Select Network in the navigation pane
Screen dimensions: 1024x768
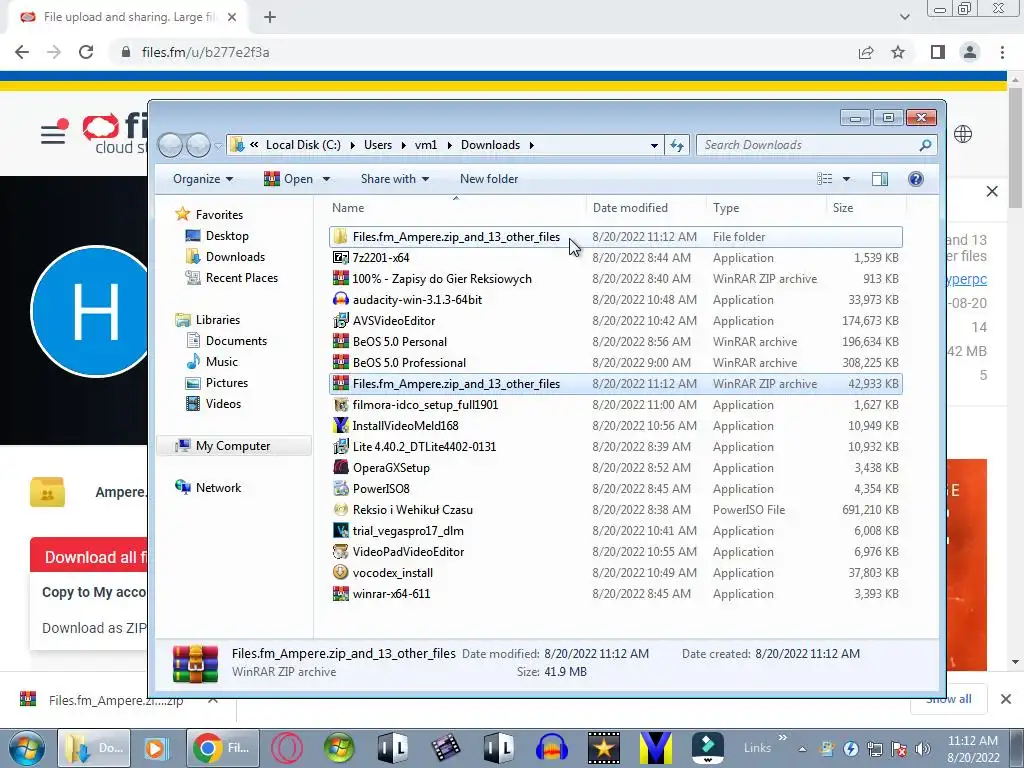218,488
